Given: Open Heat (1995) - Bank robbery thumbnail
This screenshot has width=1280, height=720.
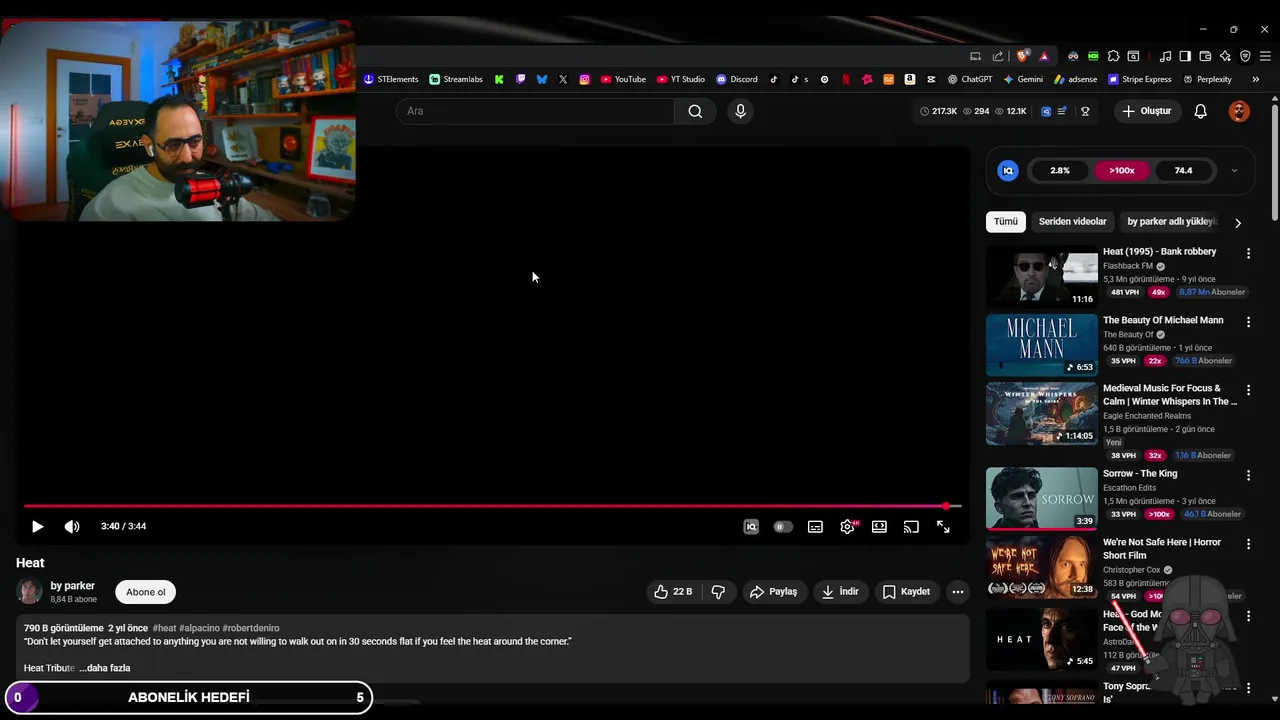Looking at the screenshot, I should tap(1041, 277).
